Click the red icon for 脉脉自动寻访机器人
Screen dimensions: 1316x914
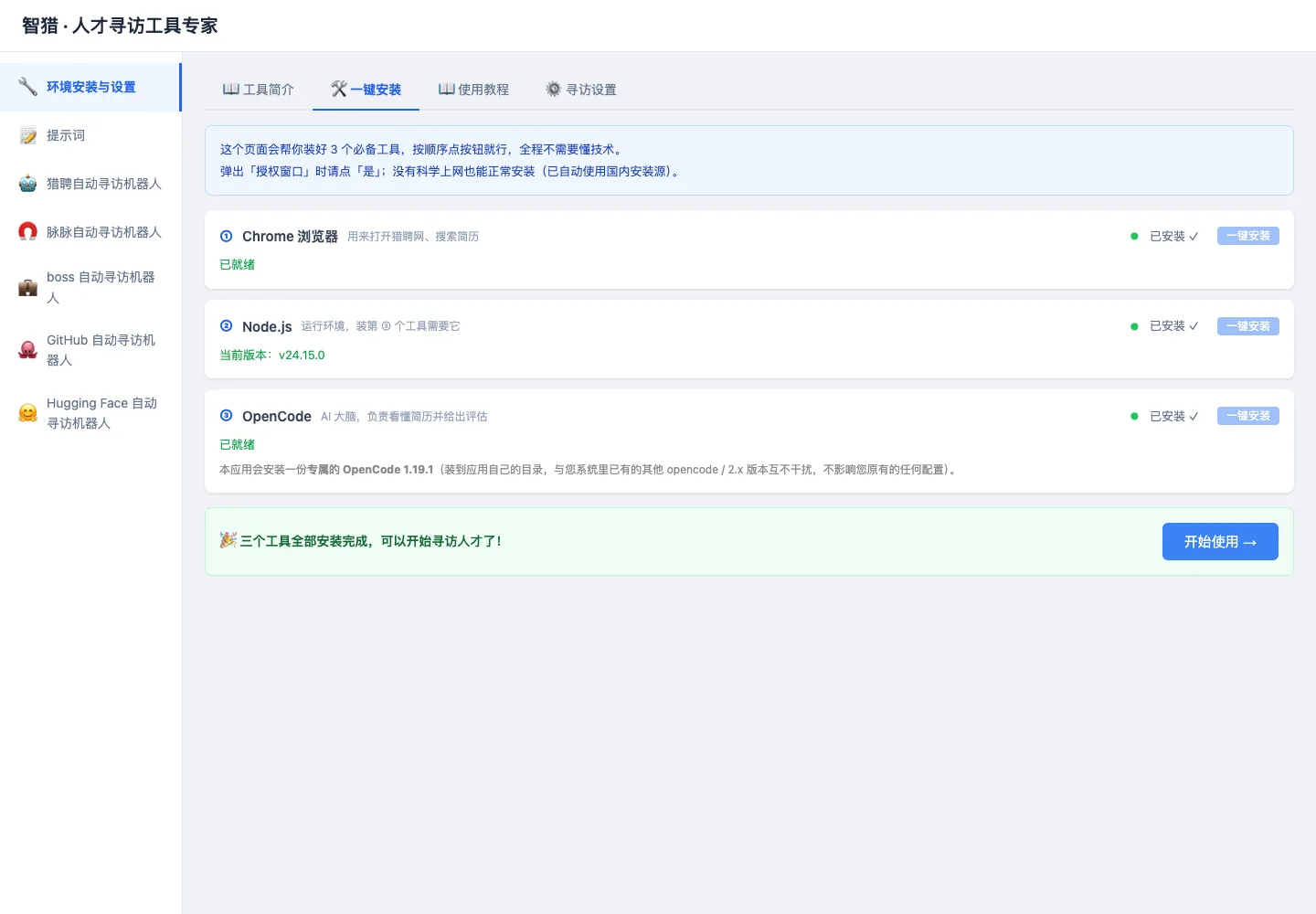[x=28, y=232]
